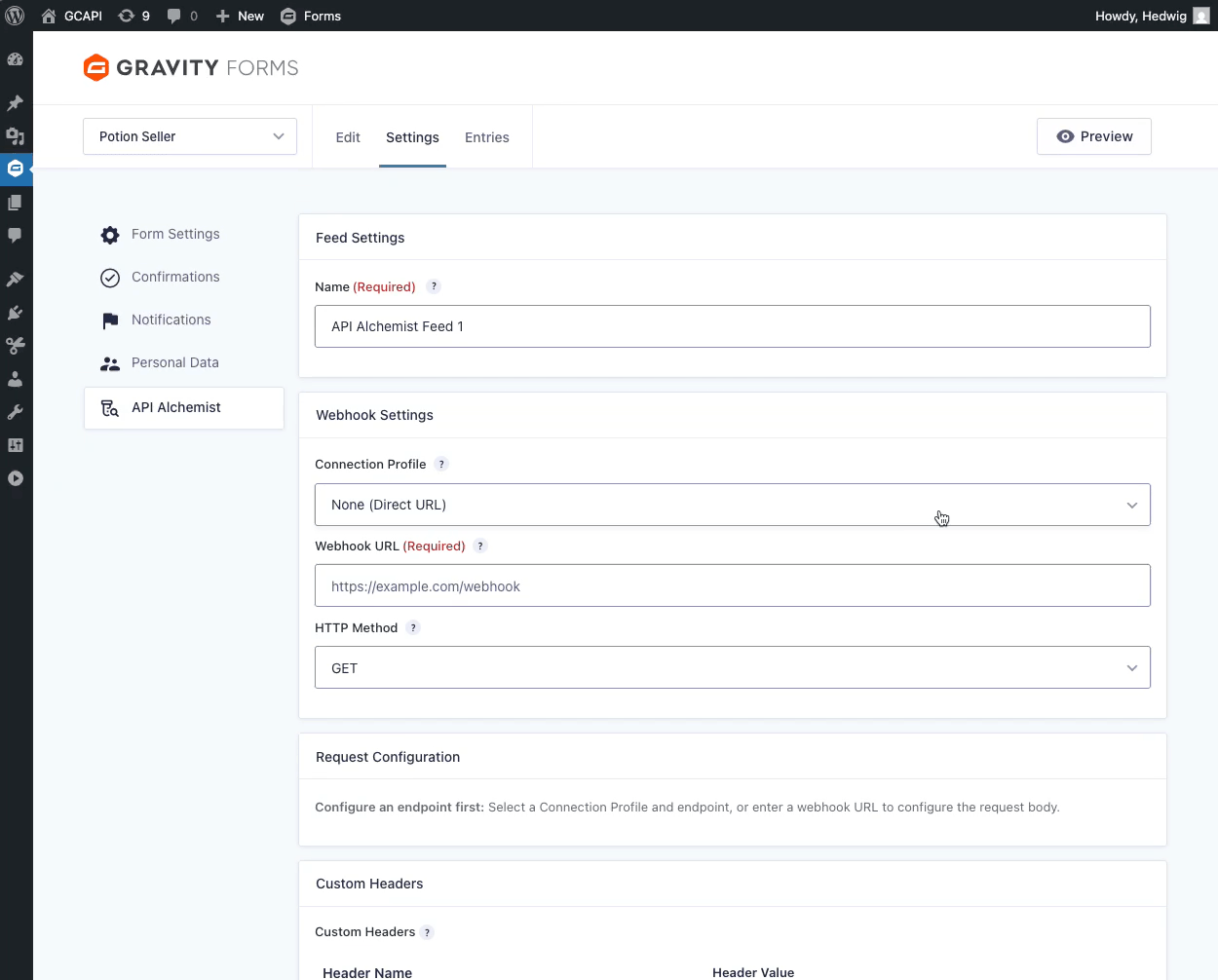This screenshot has width=1218, height=980.
Task: Select Gravity Forms in the admin sidebar
Action: pos(15,169)
